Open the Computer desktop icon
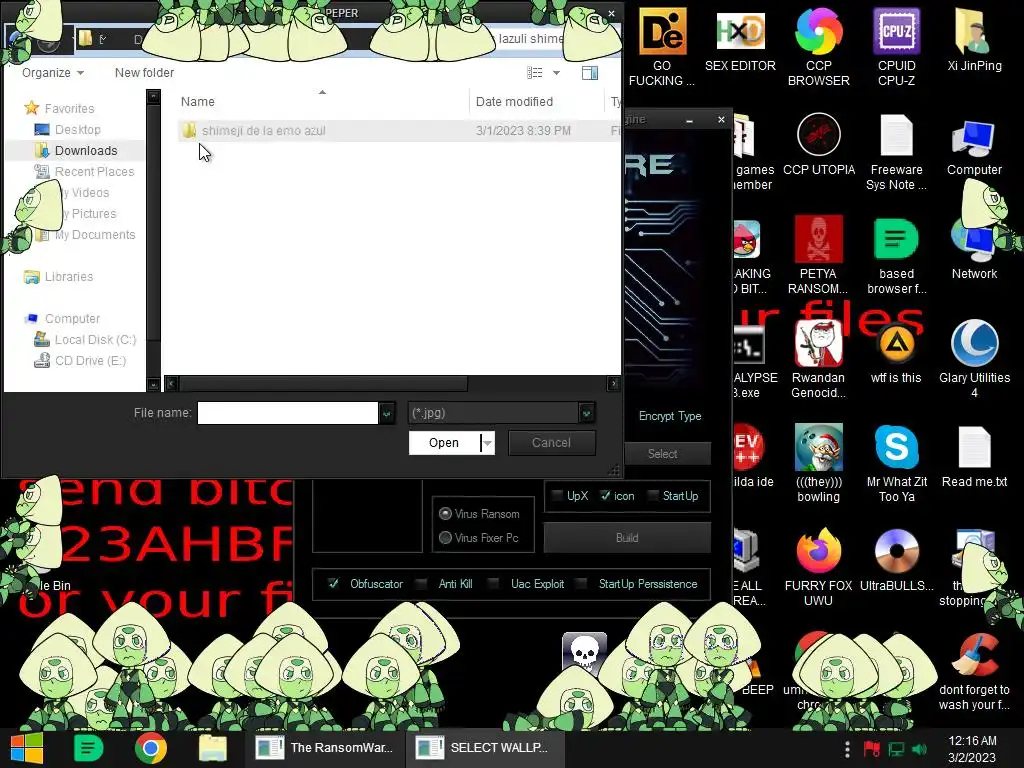The image size is (1024, 768). click(x=974, y=148)
